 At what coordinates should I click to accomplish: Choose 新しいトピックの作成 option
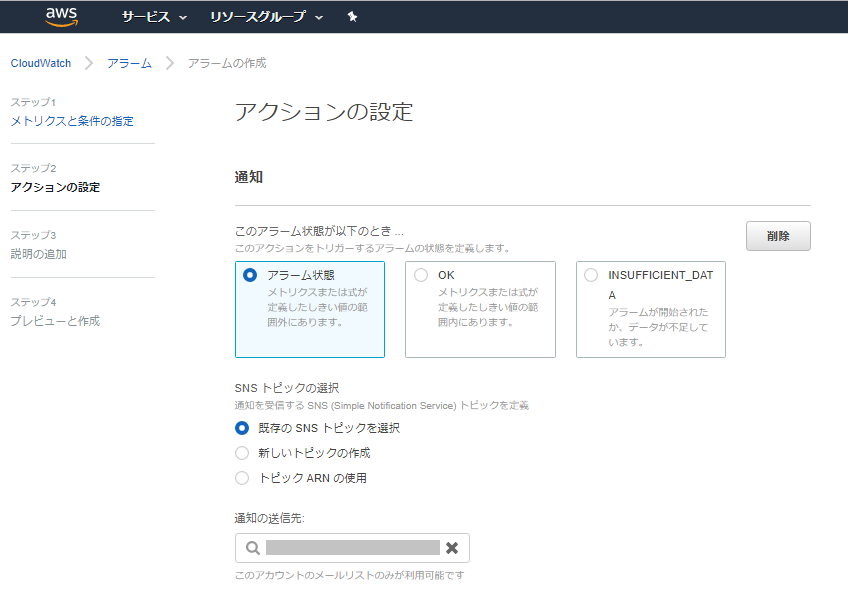(x=241, y=452)
